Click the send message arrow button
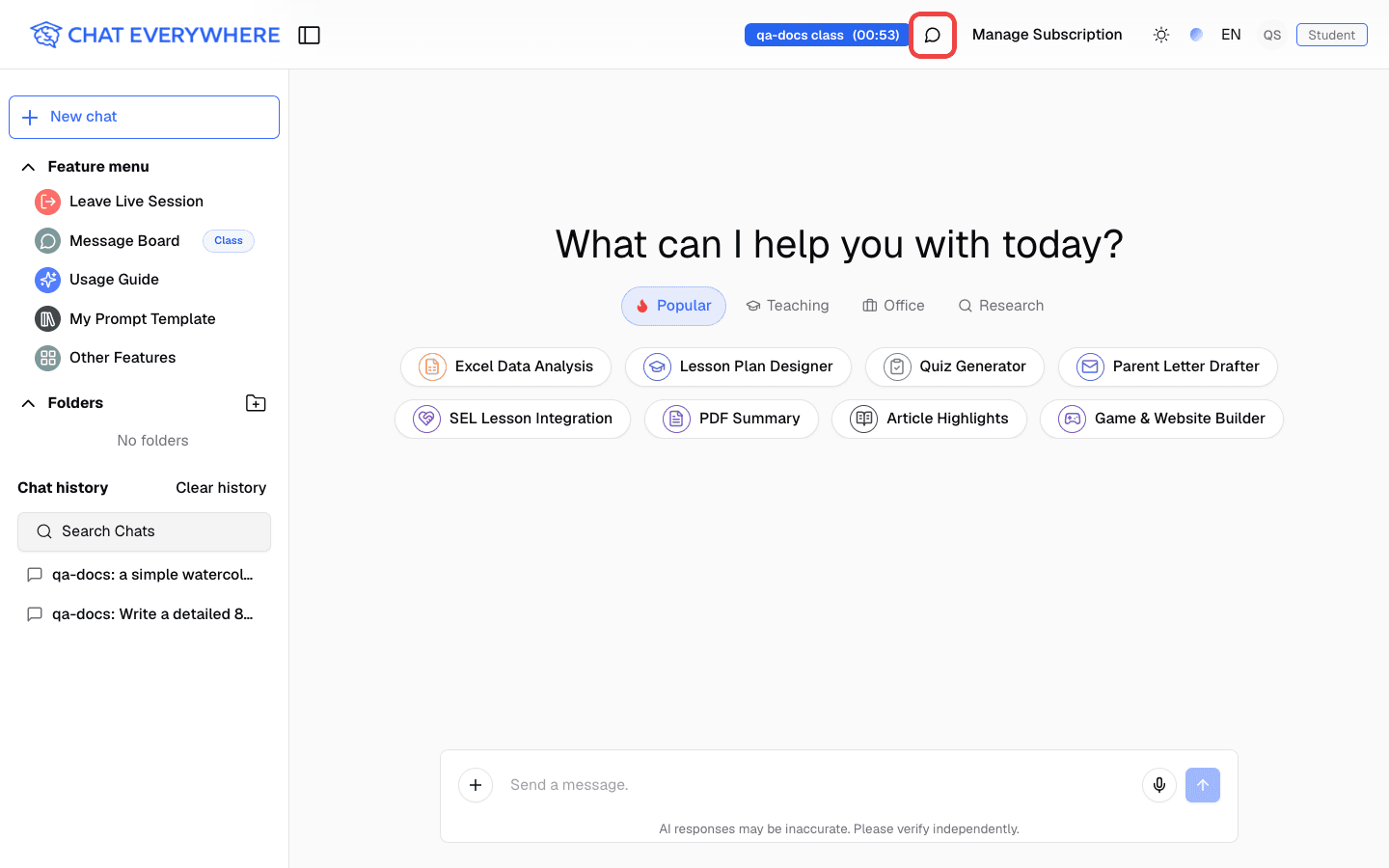Viewport: 1389px width, 868px height. [x=1203, y=785]
